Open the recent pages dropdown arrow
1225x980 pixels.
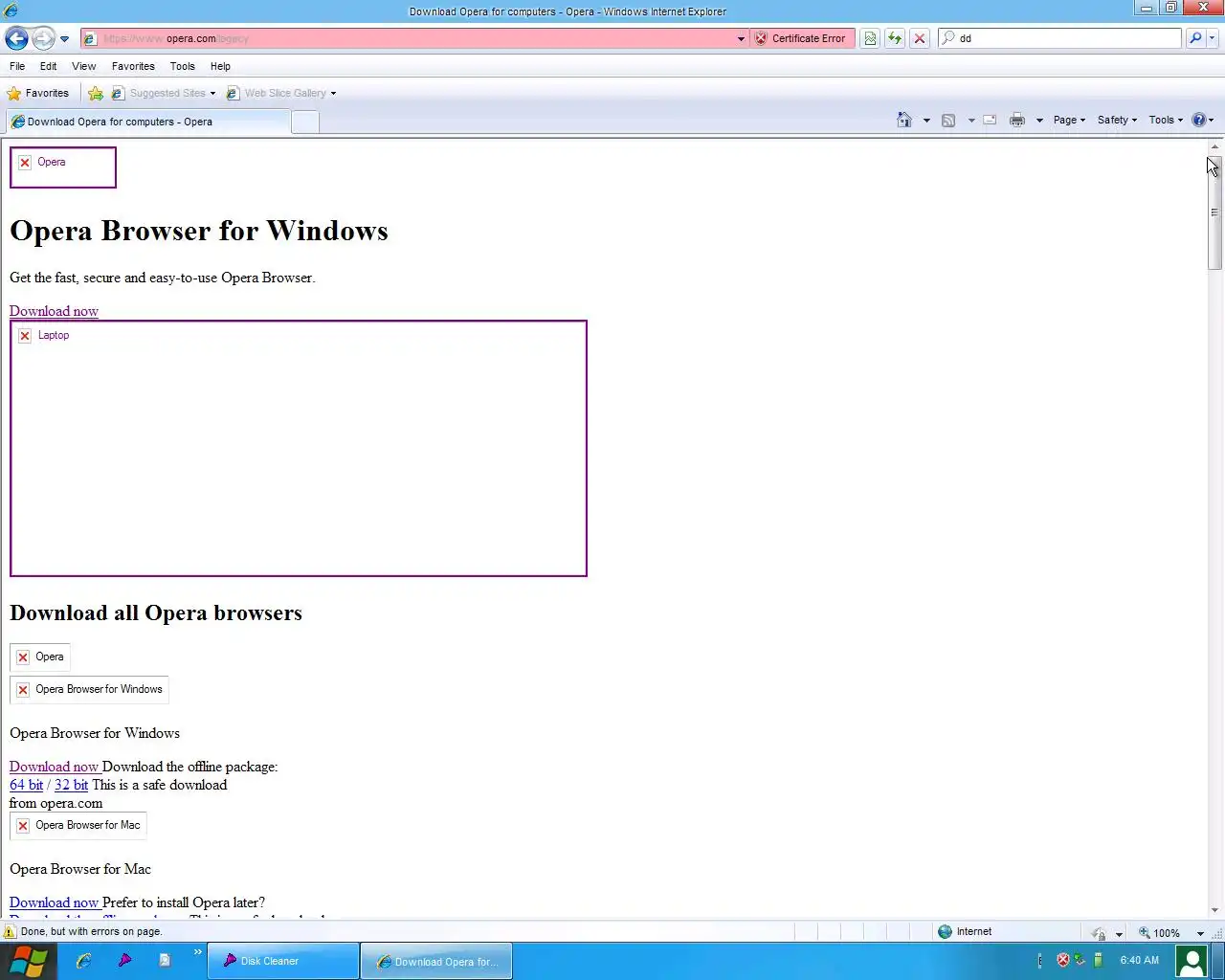pos(64,39)
